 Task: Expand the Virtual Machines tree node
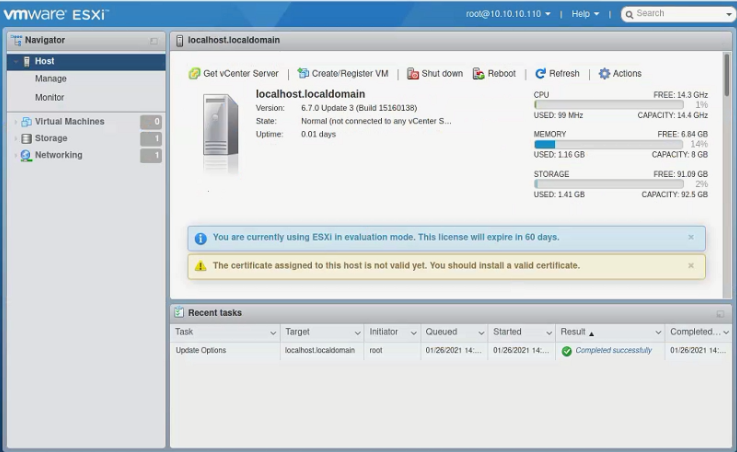coord(16,122)
